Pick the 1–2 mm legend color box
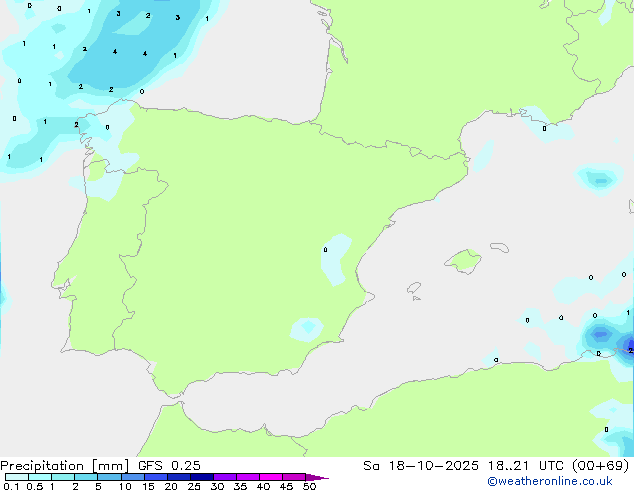This screenshot has height=490, width=634. click(x=63, y=477)
